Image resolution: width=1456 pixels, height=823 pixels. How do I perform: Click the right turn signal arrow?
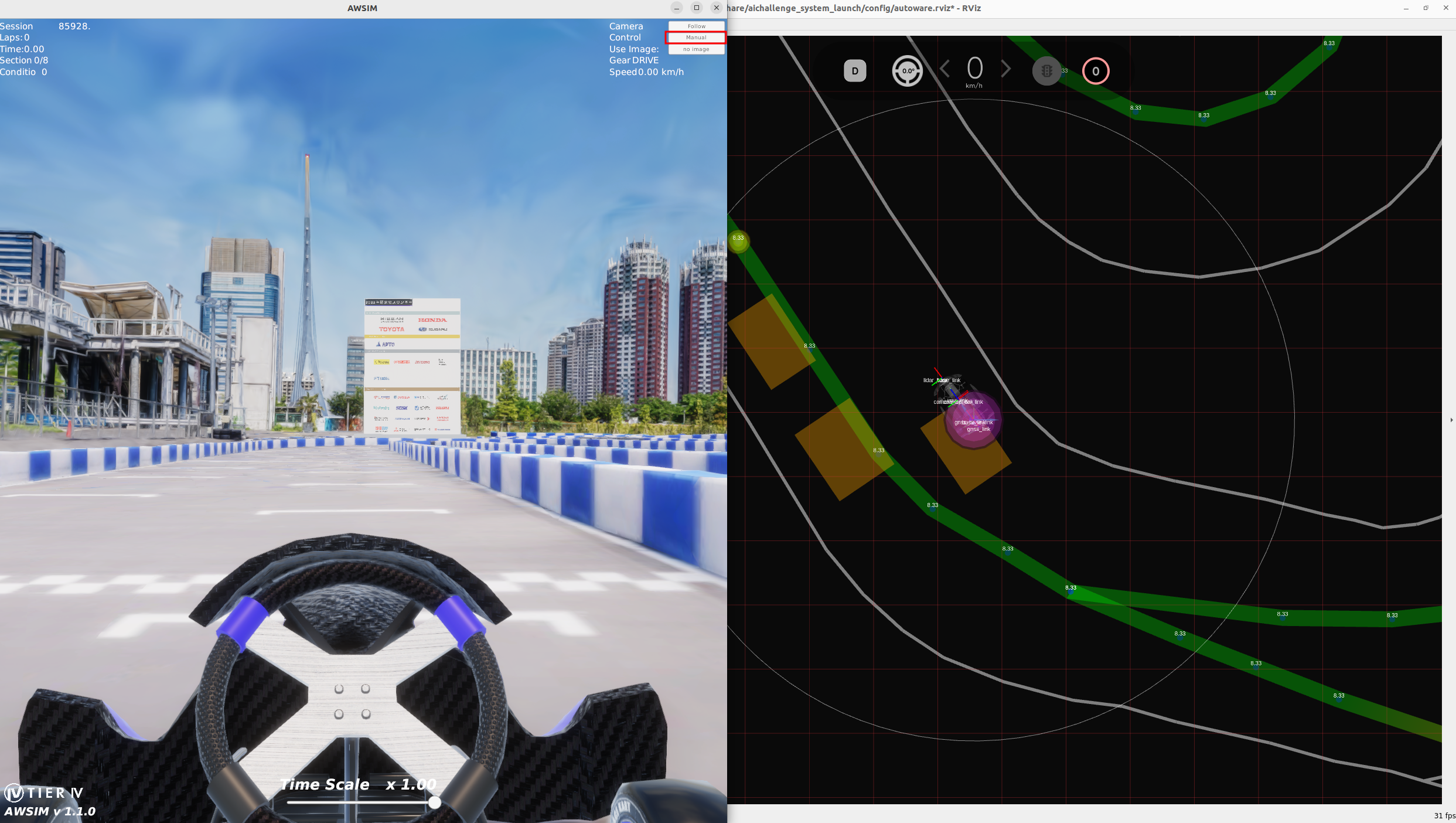tap(1005, 69)
